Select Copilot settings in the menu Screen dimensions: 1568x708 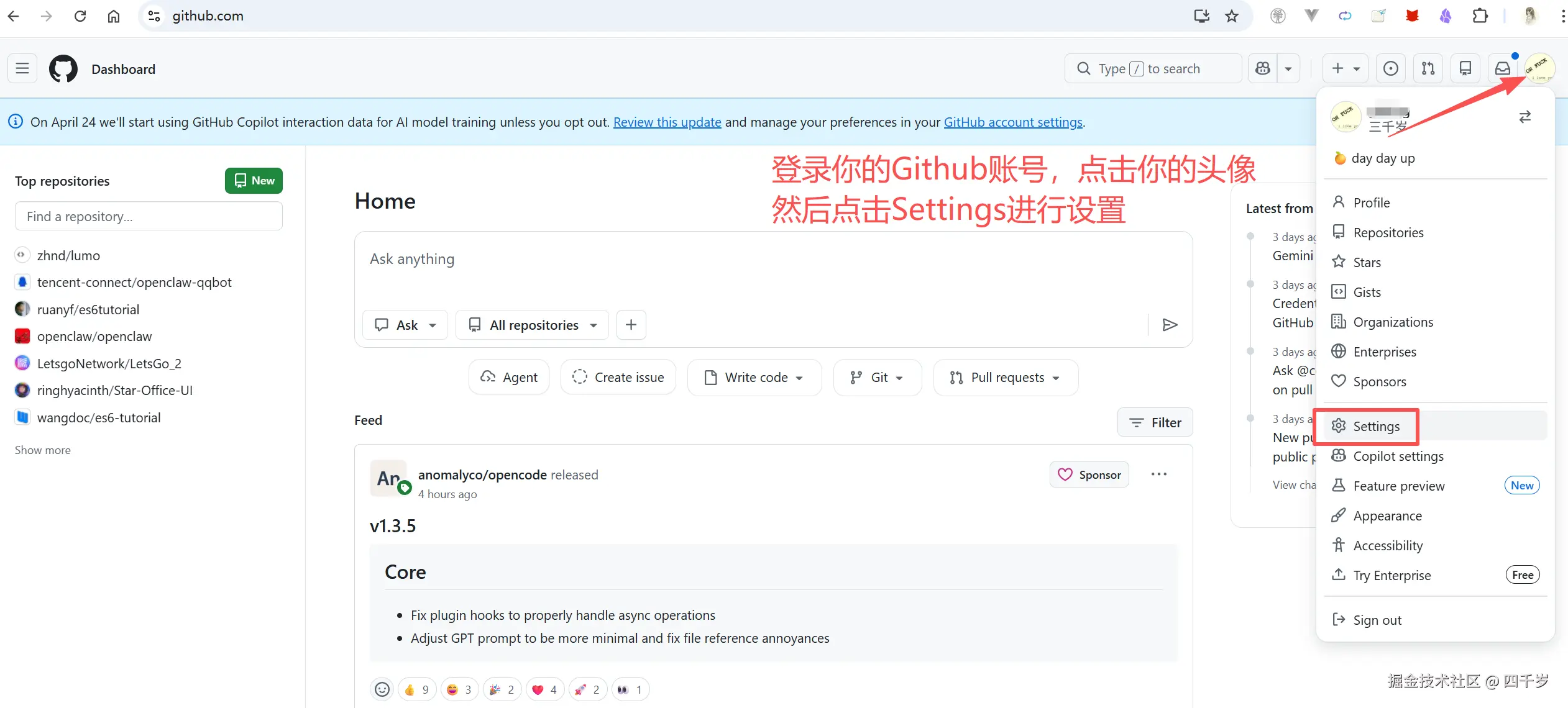click(x=1398, y=456)
